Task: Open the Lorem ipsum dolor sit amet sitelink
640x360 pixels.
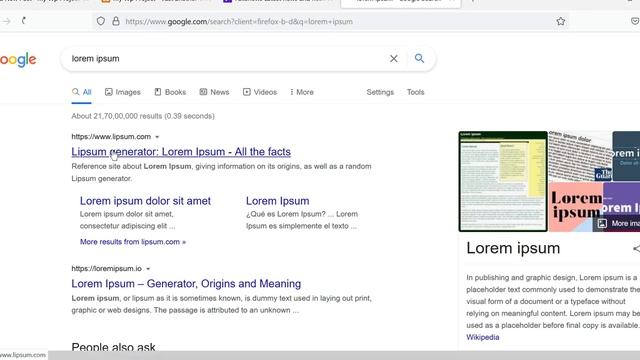Action: pos(145,201)
